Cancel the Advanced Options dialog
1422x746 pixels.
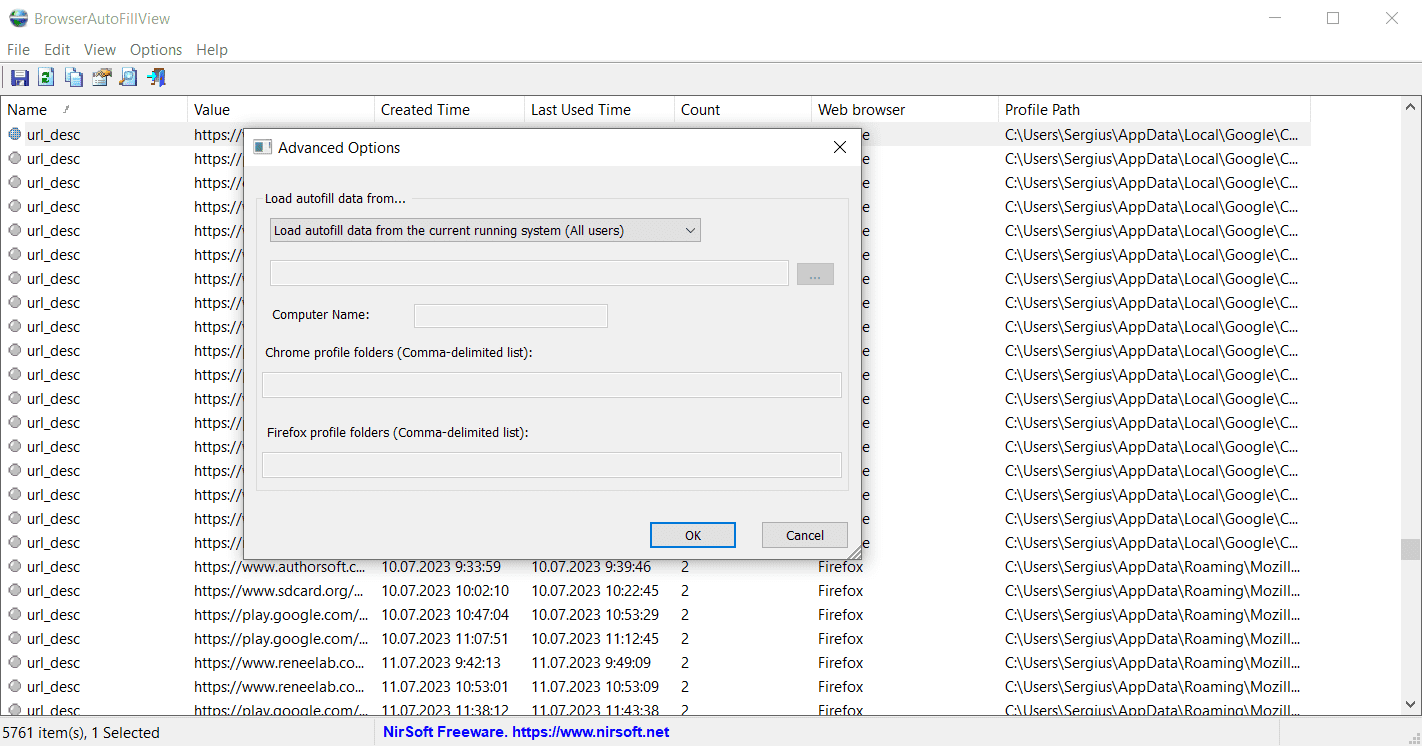tap(805, 535)
